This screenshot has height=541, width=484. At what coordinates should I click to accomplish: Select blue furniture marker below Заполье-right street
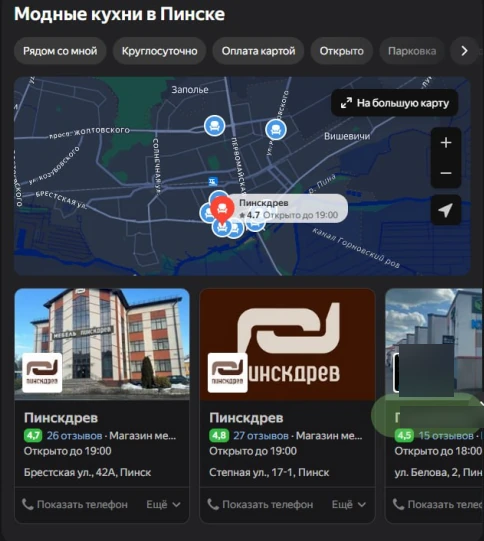point(276,129)
